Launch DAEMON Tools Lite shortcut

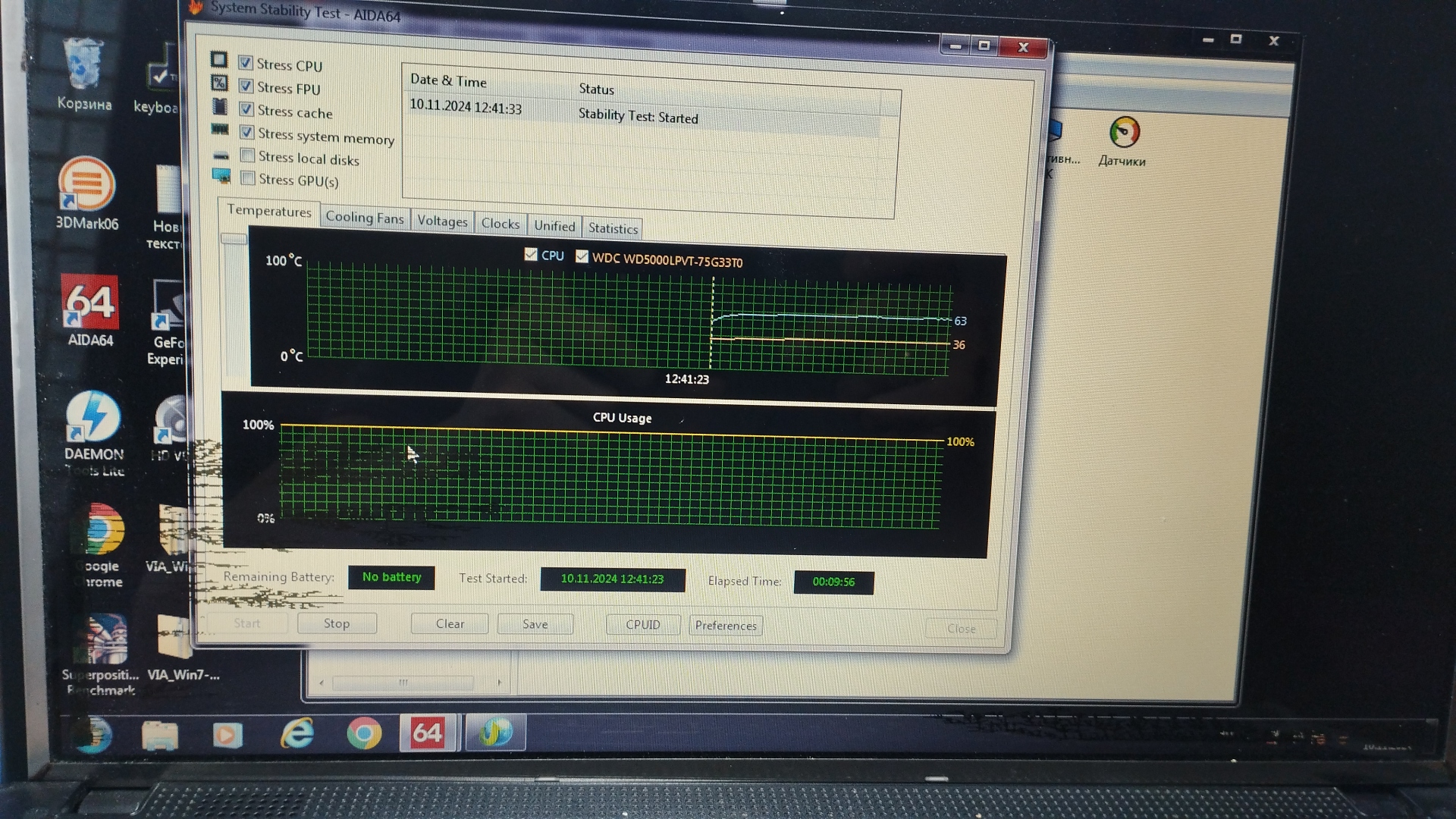(x=93, y=419)
